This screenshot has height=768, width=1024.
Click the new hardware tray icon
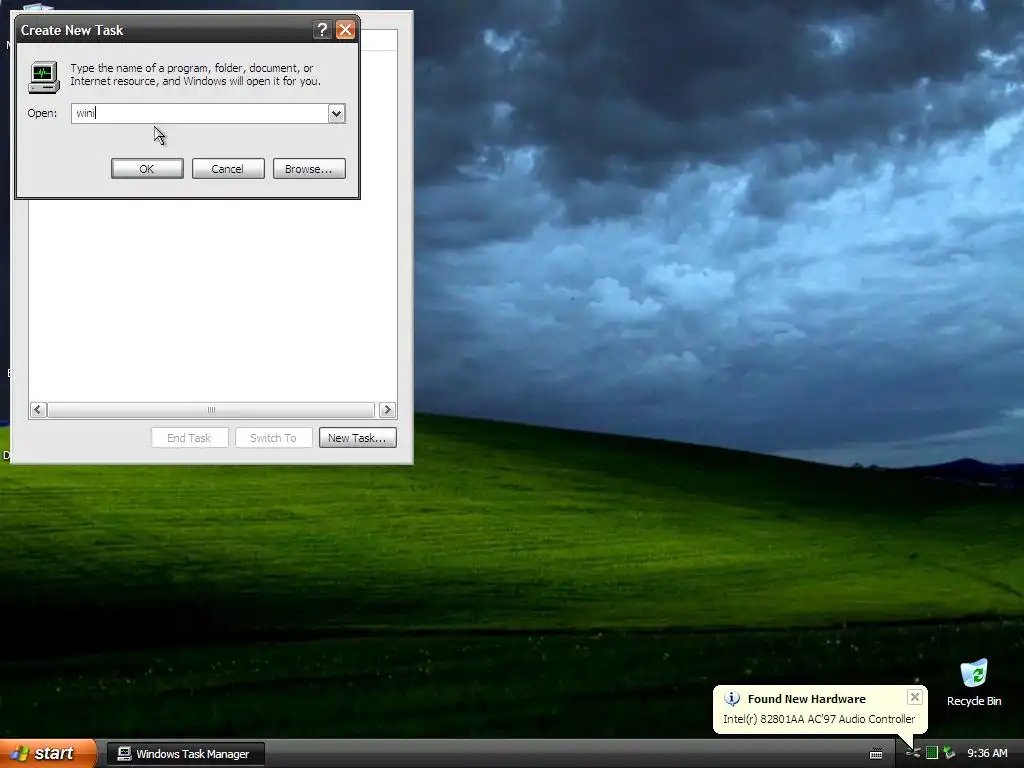913,753
